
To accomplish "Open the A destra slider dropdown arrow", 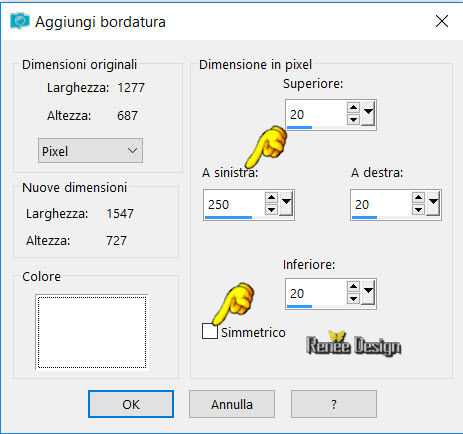I will 433,204.
